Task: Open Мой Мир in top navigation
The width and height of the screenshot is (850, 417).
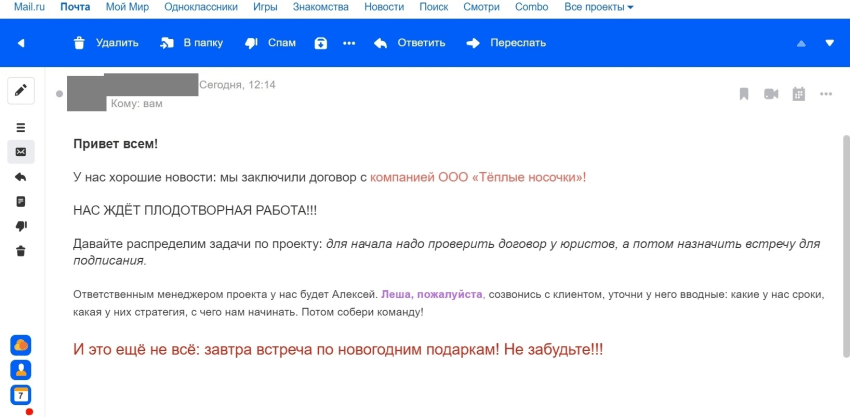Action: pos(127,7)
